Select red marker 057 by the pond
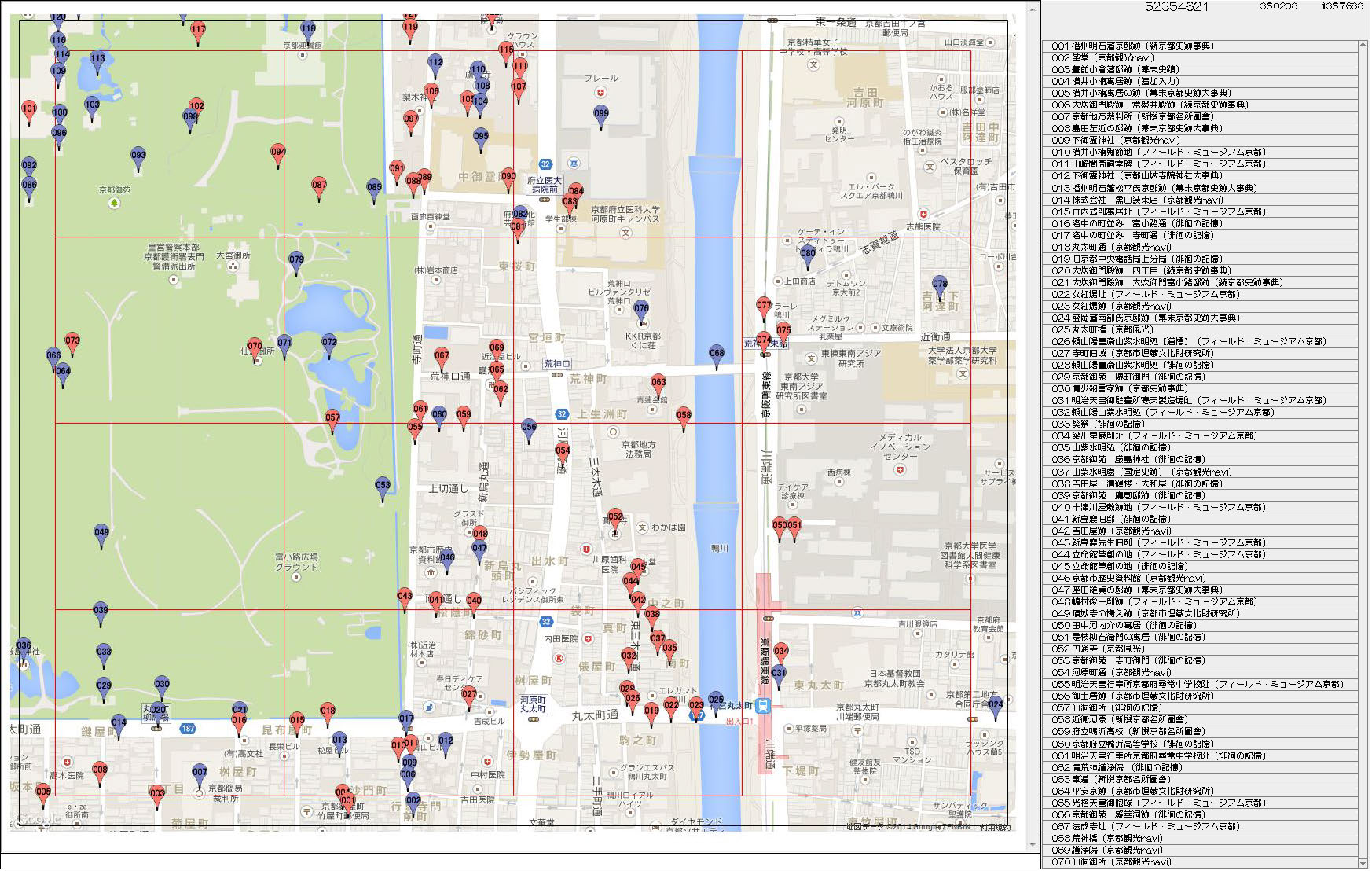1372x871 pixels. [x=332, y=422]
